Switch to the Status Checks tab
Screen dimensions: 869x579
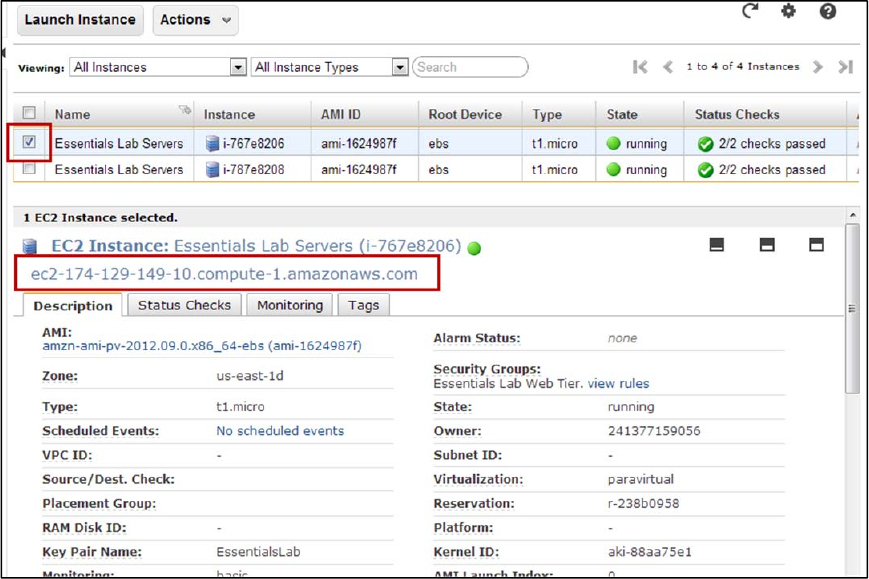point(185,305)
